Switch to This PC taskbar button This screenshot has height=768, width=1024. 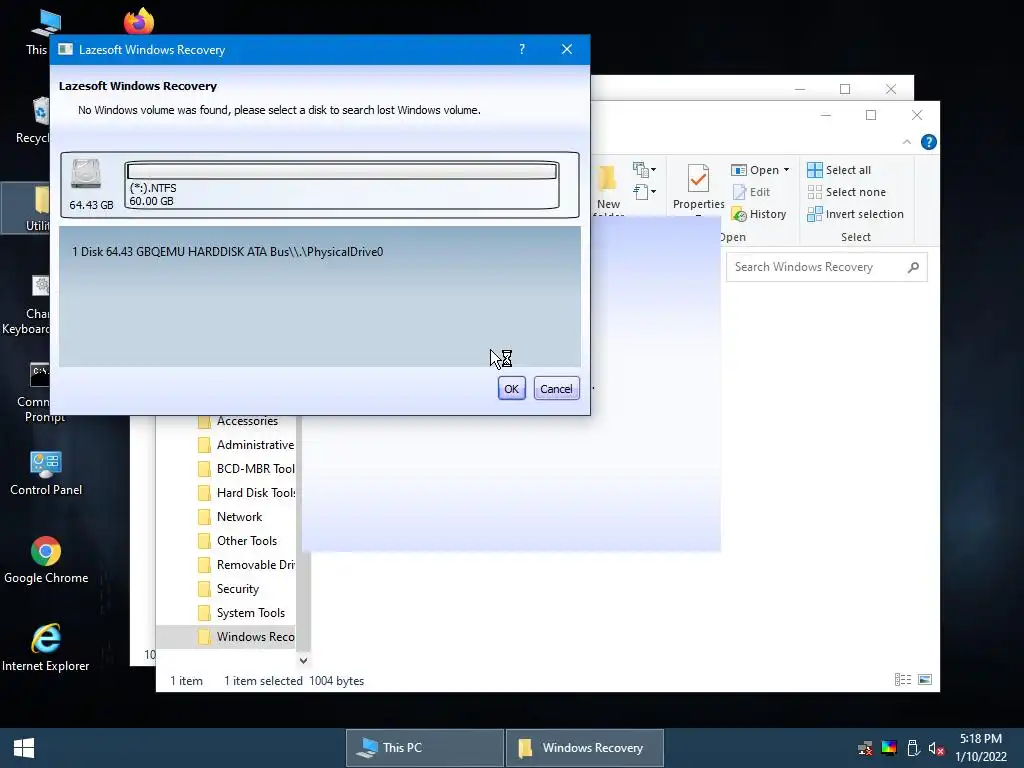[424, 748]
